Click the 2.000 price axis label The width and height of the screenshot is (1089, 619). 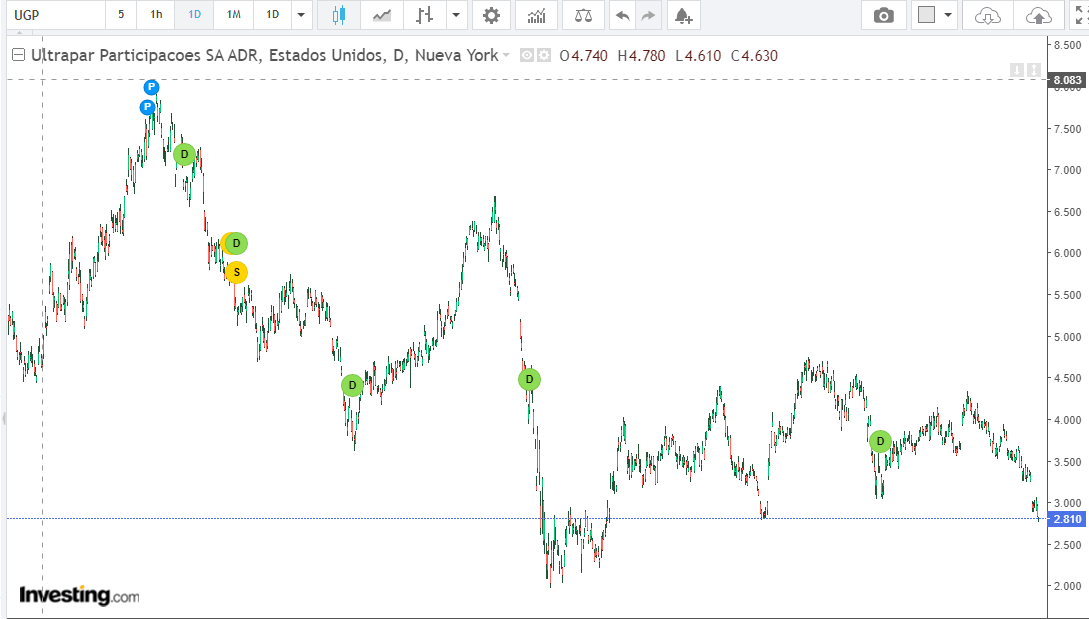click(x=1067, y=586)
